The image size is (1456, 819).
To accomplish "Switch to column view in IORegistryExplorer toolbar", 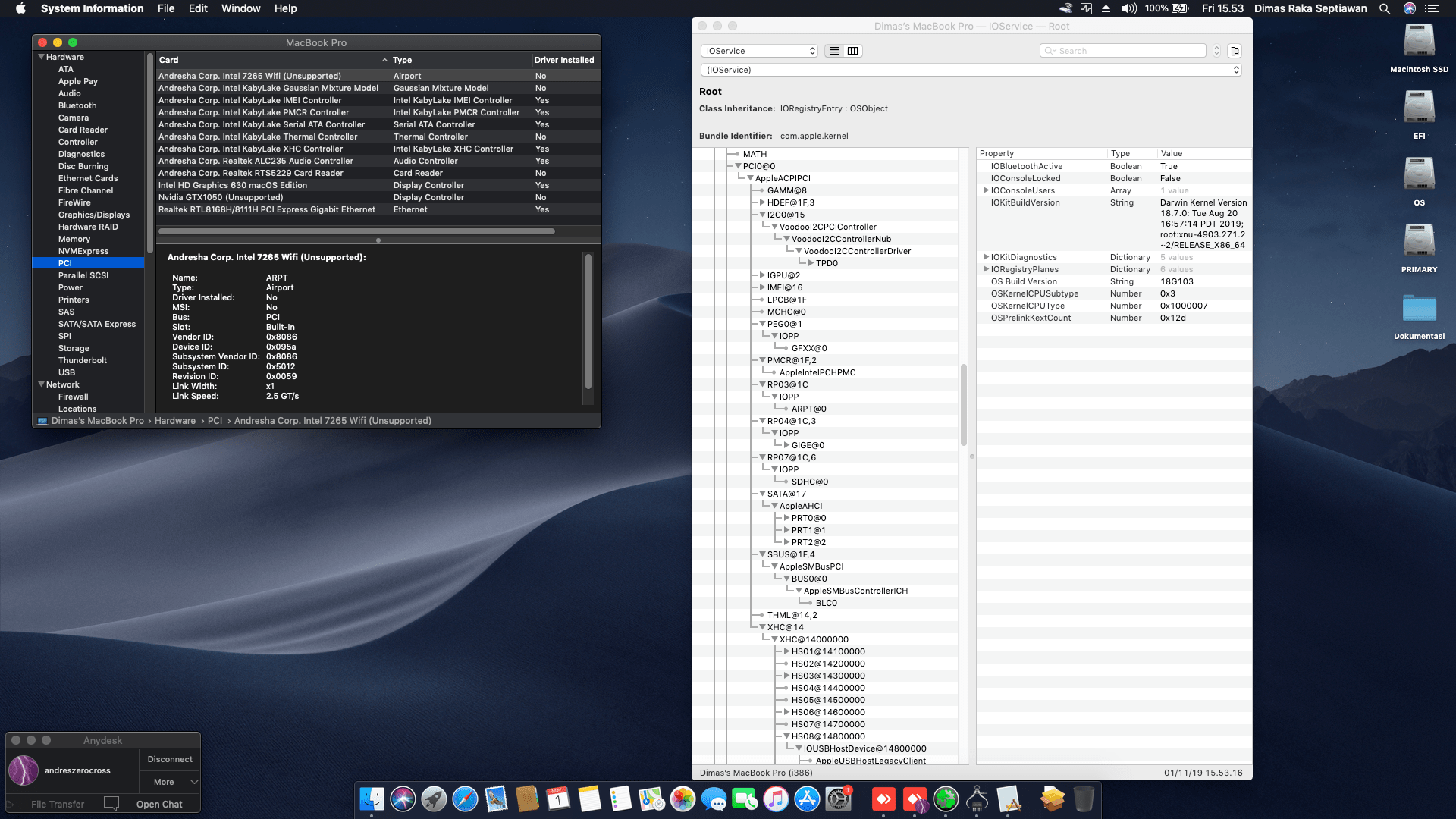I will [853, 51].
